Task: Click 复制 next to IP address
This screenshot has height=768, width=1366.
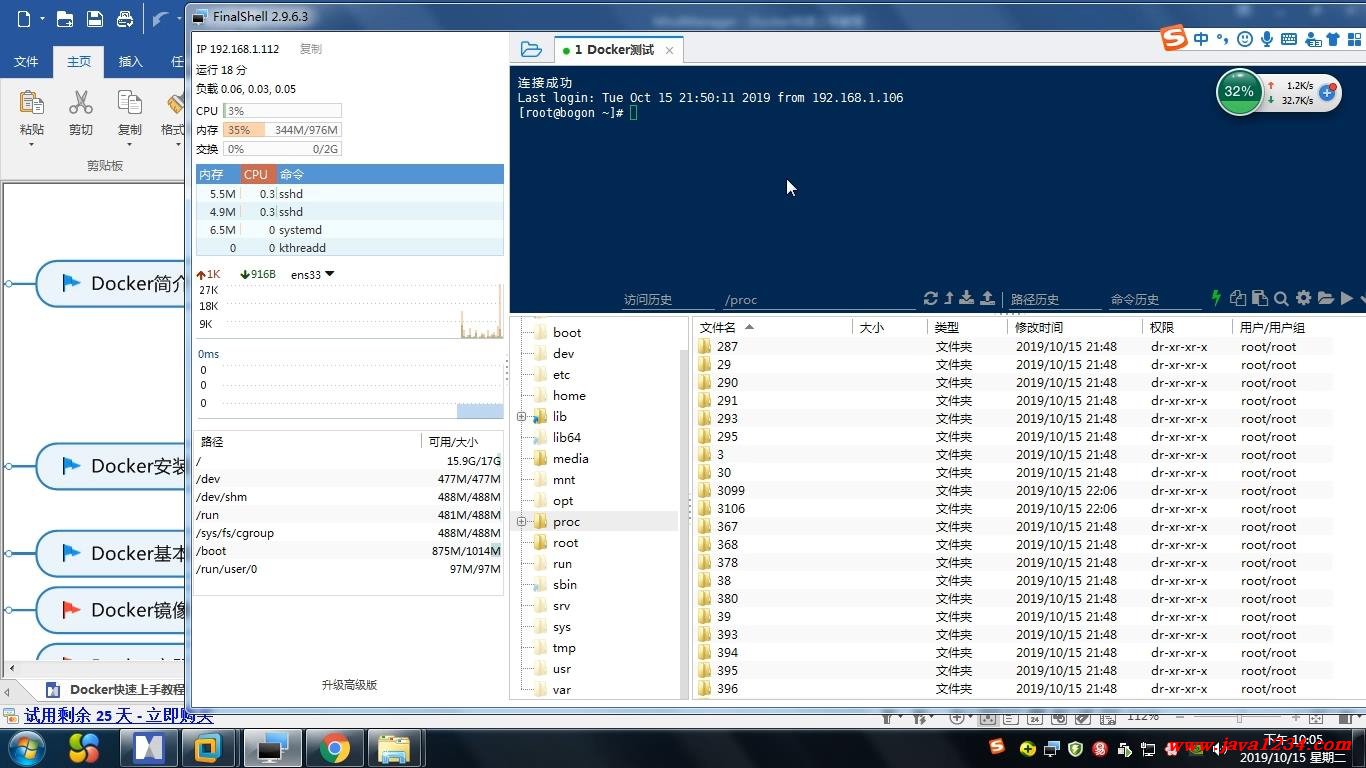Action: point(311,49)
